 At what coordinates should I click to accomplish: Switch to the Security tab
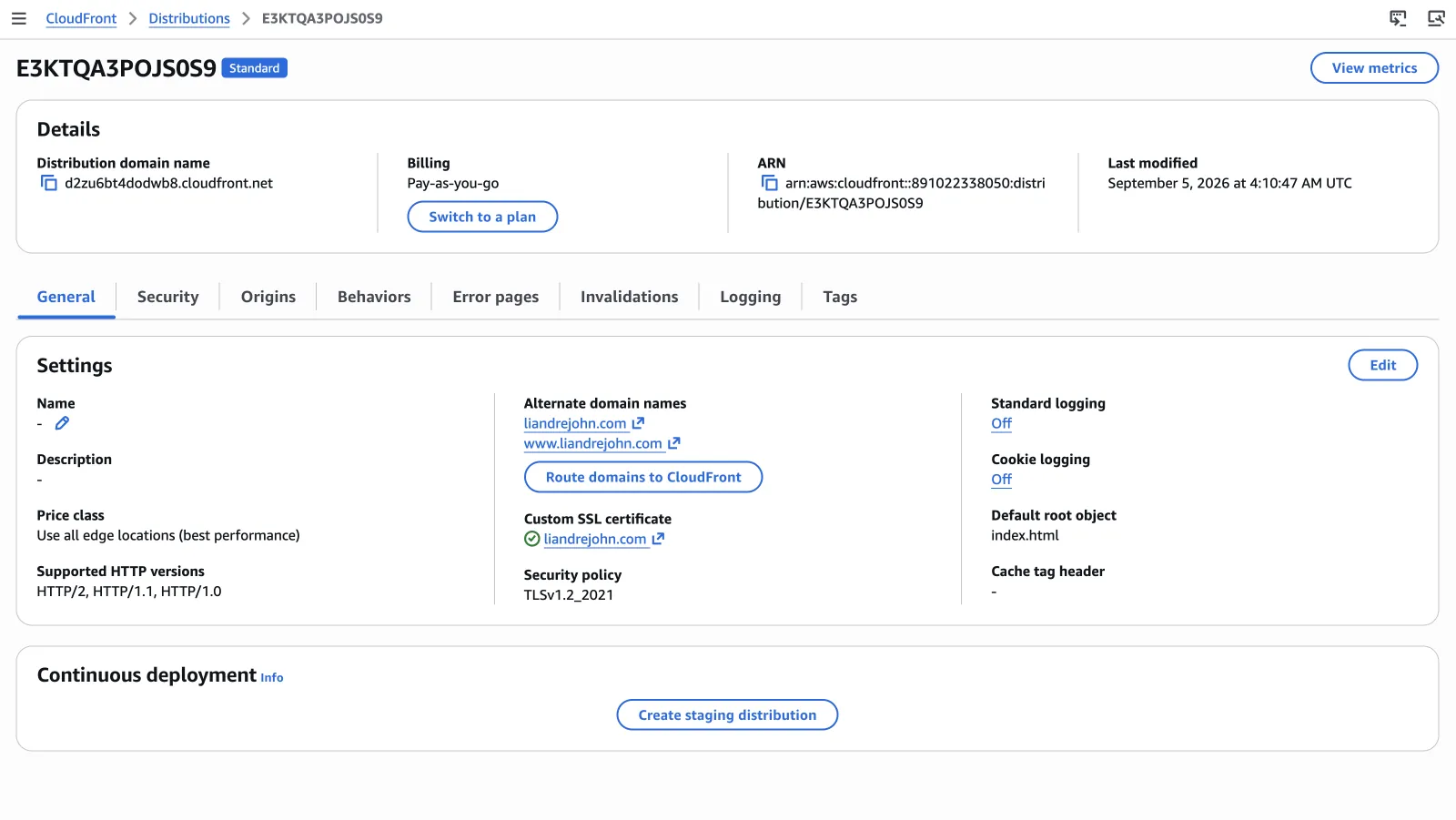tap(167, 297)
